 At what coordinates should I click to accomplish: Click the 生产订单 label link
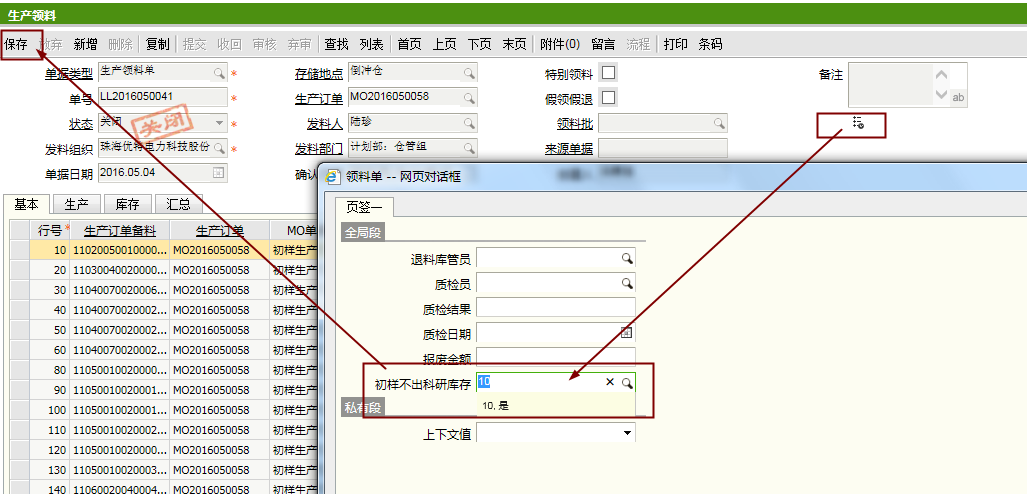pos(319,99)
